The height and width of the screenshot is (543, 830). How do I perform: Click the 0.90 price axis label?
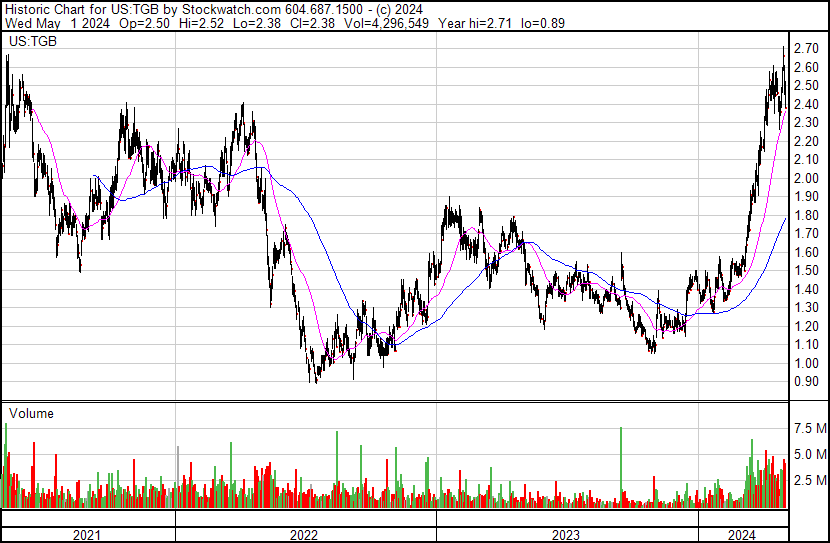(x=807, y=382)
